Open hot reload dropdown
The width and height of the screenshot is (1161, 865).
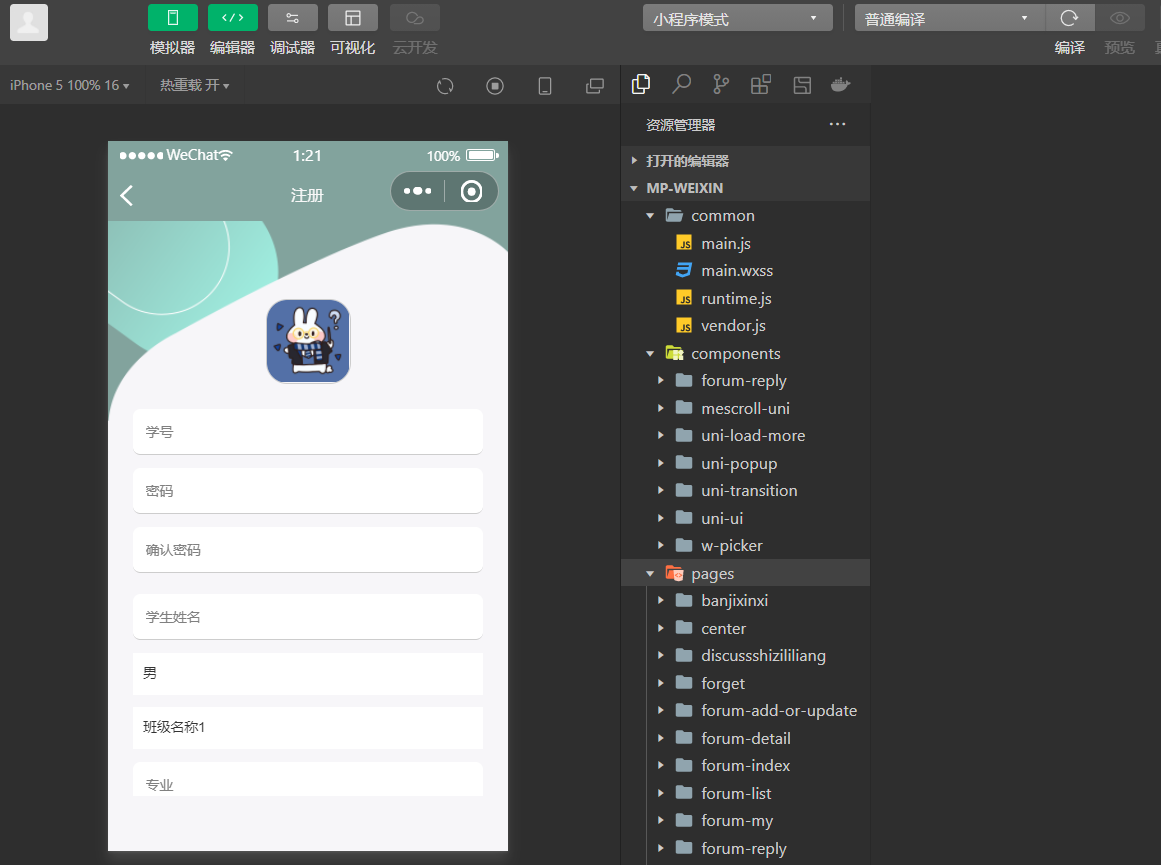pos(195,85)
